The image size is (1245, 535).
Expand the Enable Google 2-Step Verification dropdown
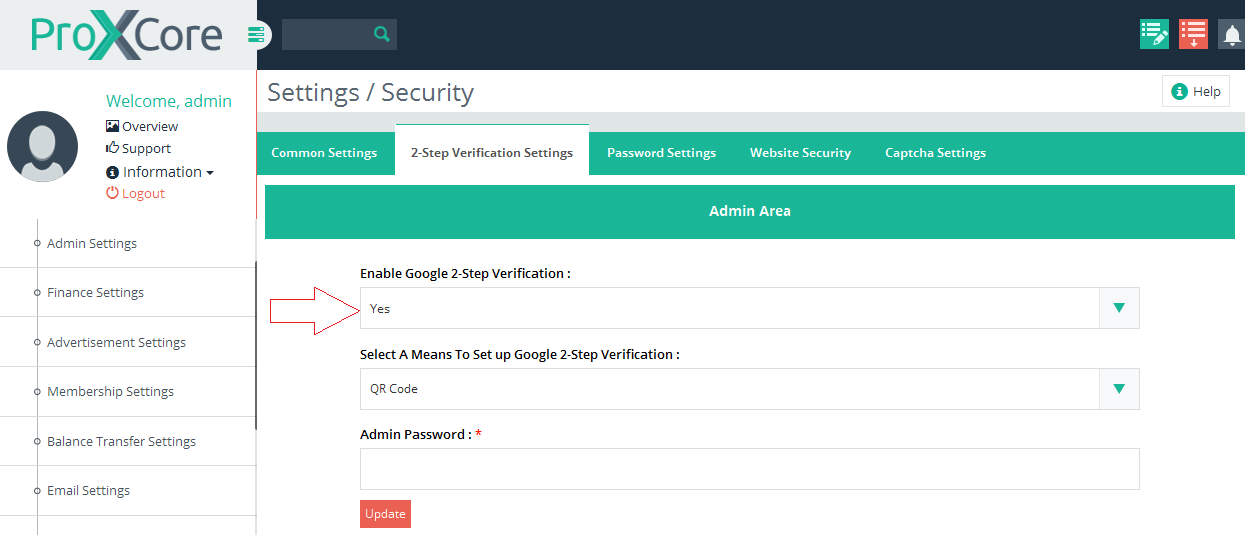(749, 308)
